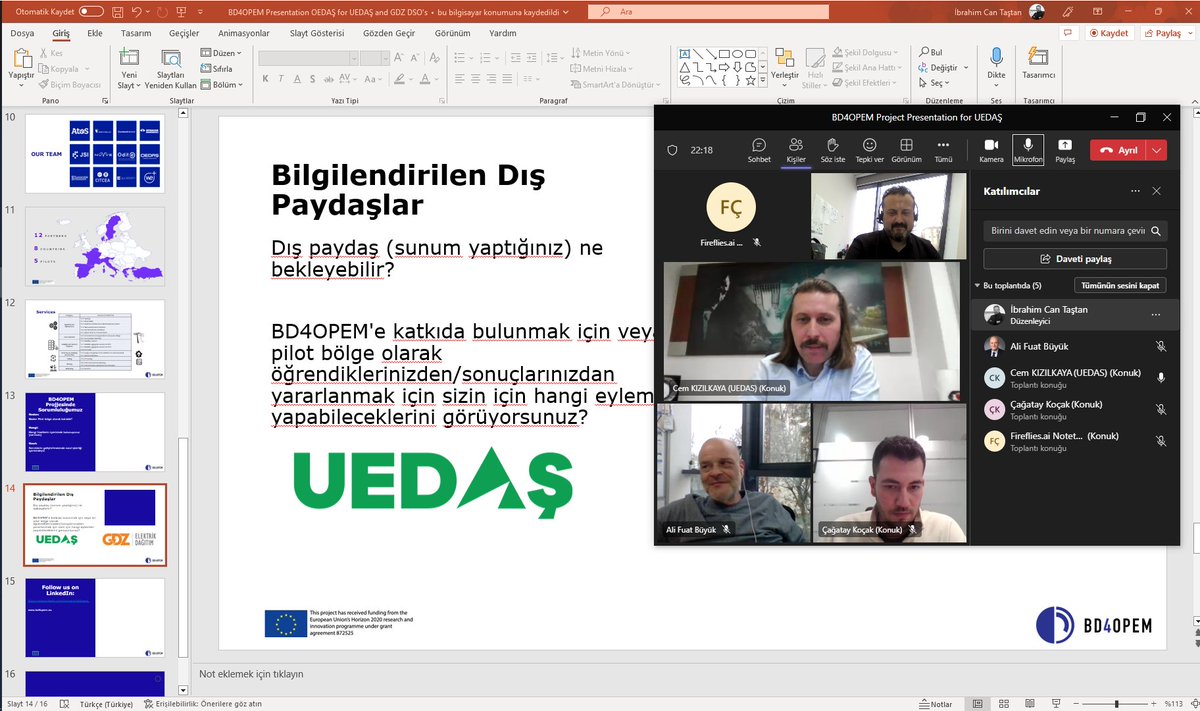This screenshot has height=711, width=1200.
Task: Click the search icon in invite field
Action: point(1156,230)
